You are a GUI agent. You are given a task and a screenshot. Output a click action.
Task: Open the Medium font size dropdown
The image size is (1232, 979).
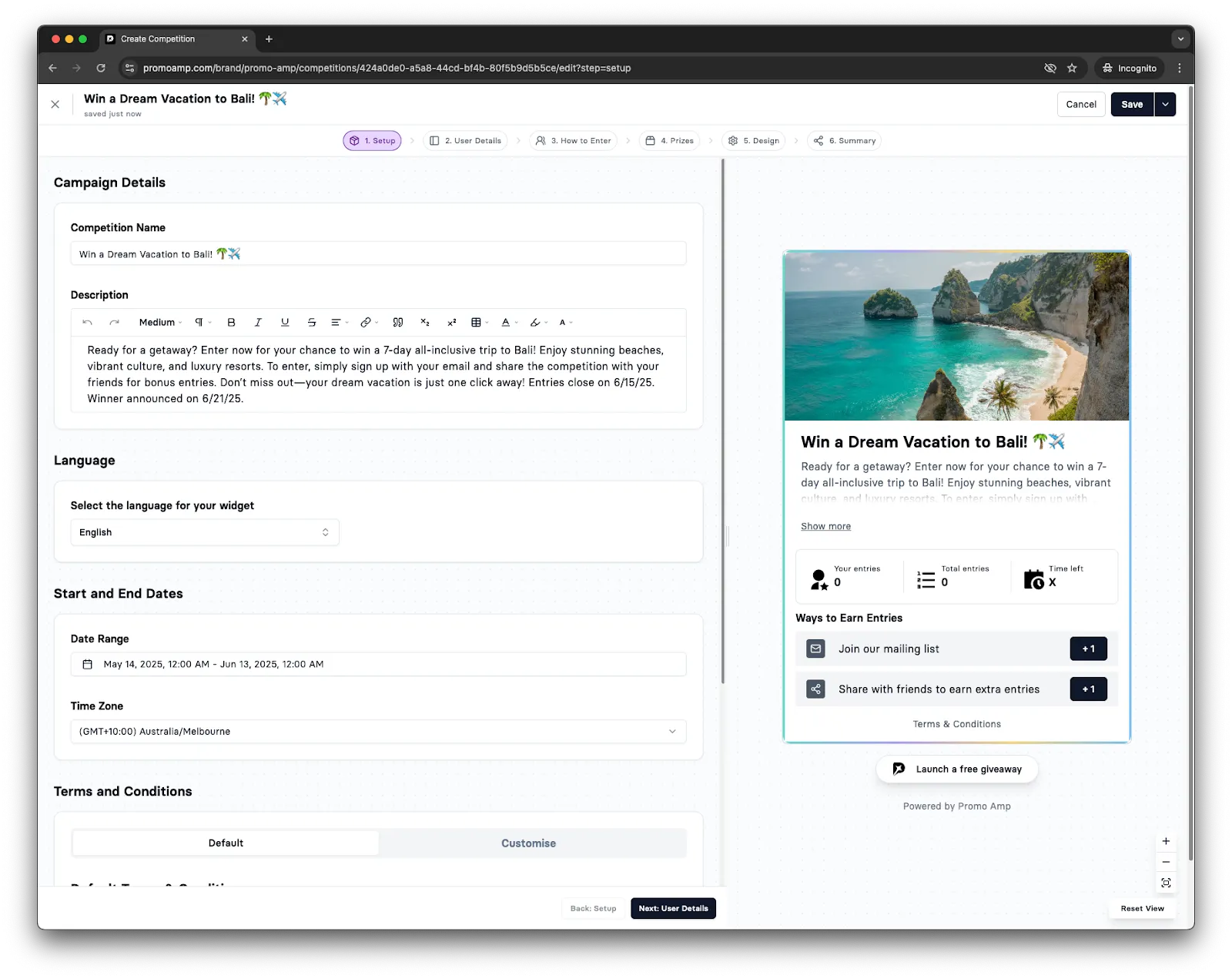click(160, 323)
